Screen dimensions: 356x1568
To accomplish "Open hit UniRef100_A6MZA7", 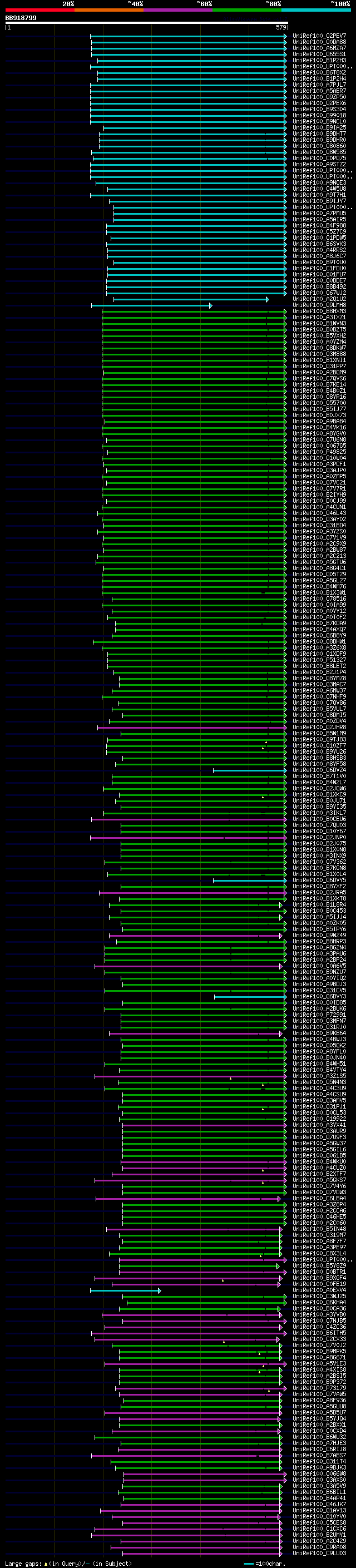I will tap(319, 48).
